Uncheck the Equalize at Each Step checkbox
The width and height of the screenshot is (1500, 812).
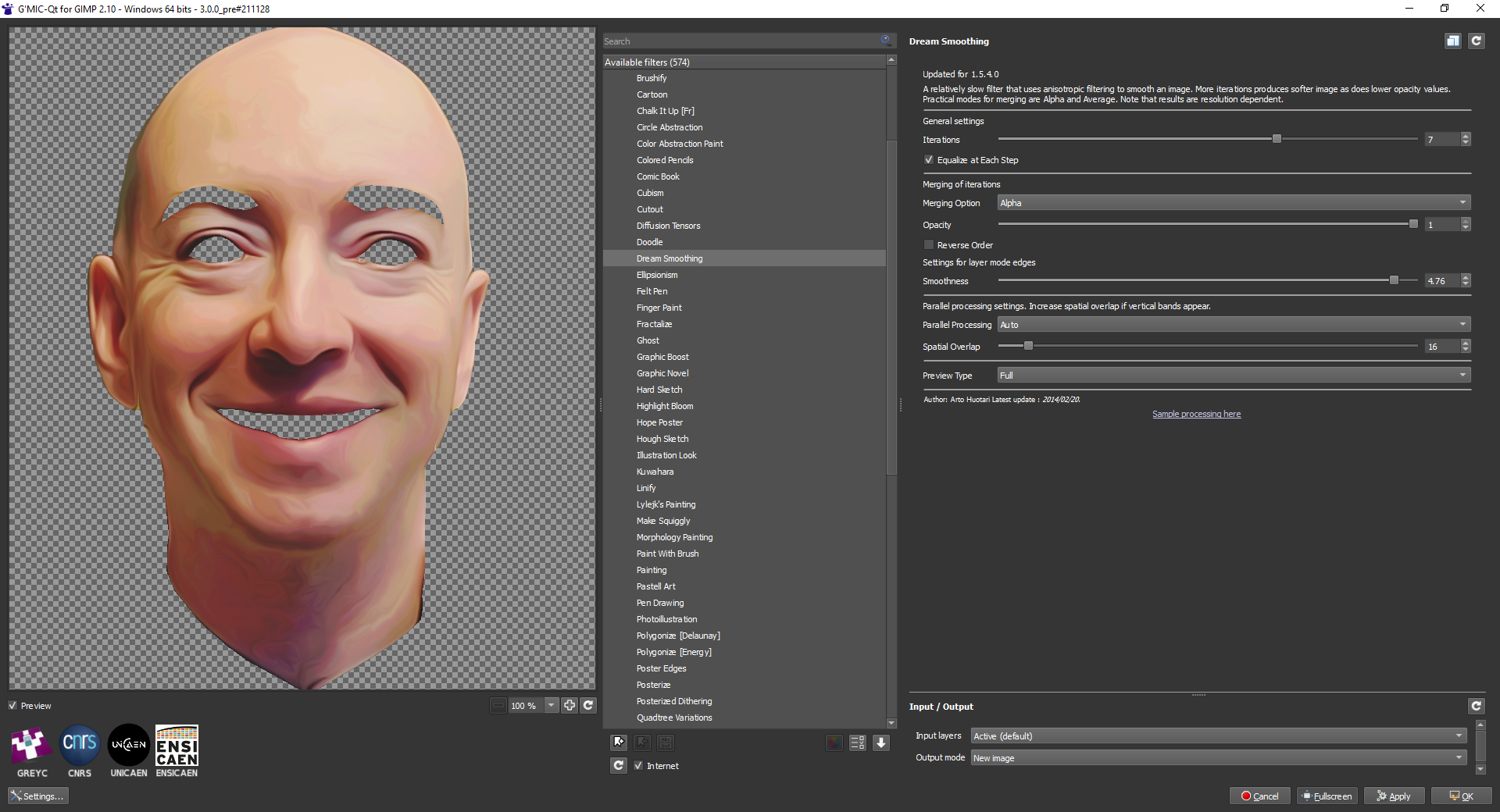[x=929, y=160]
